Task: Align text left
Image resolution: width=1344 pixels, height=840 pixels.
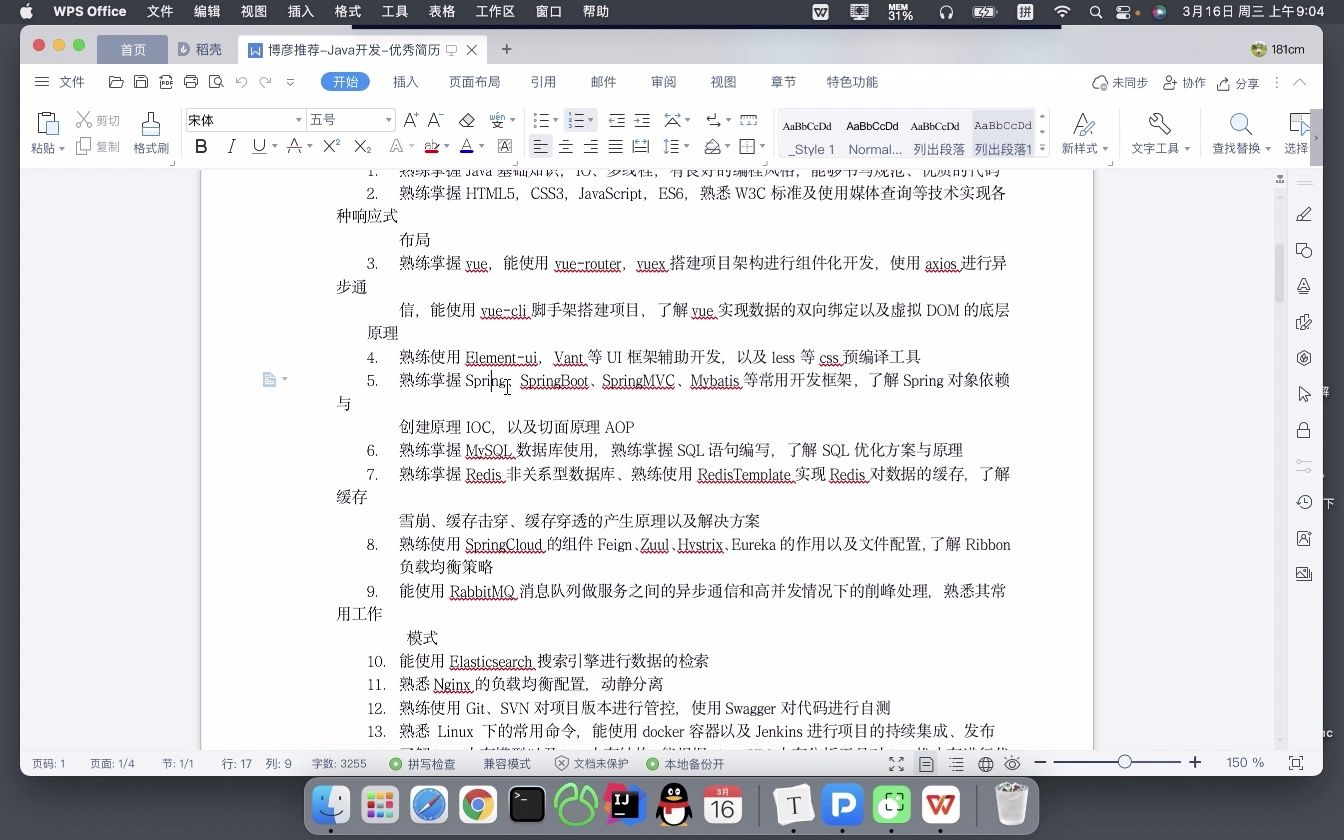Action: (540, 147)
